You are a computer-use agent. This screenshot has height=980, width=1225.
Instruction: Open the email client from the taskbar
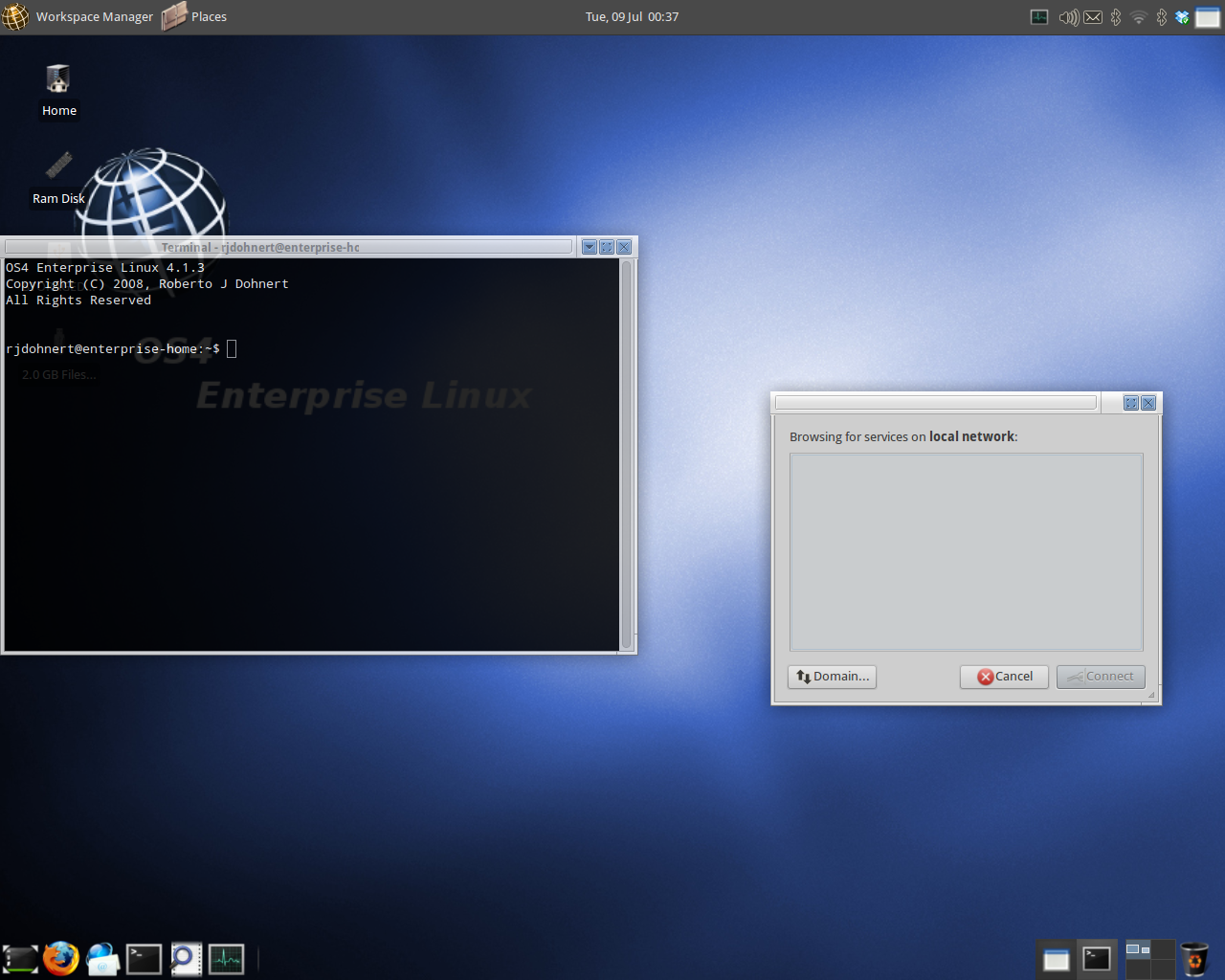pyautogui.click(x=102, y=958)
